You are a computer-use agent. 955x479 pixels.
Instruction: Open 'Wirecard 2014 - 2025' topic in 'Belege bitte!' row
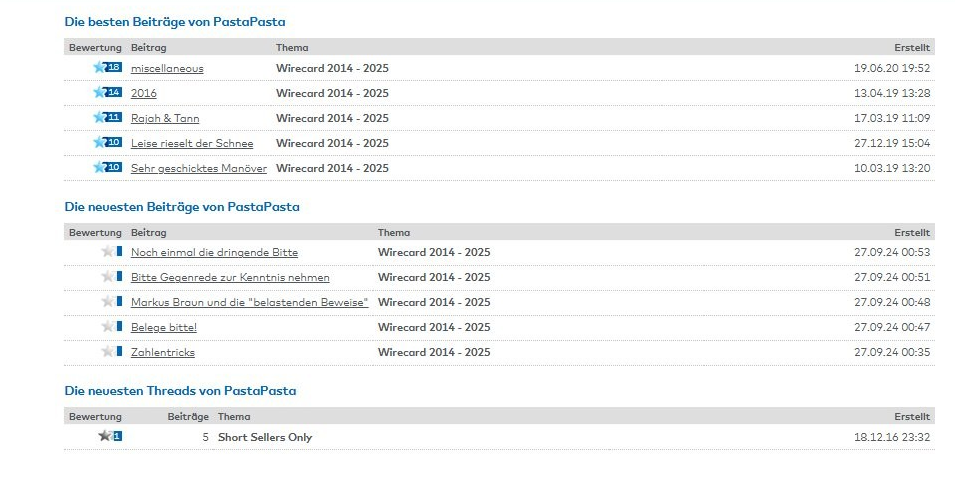pyautogui.click(x=434, y=327)
